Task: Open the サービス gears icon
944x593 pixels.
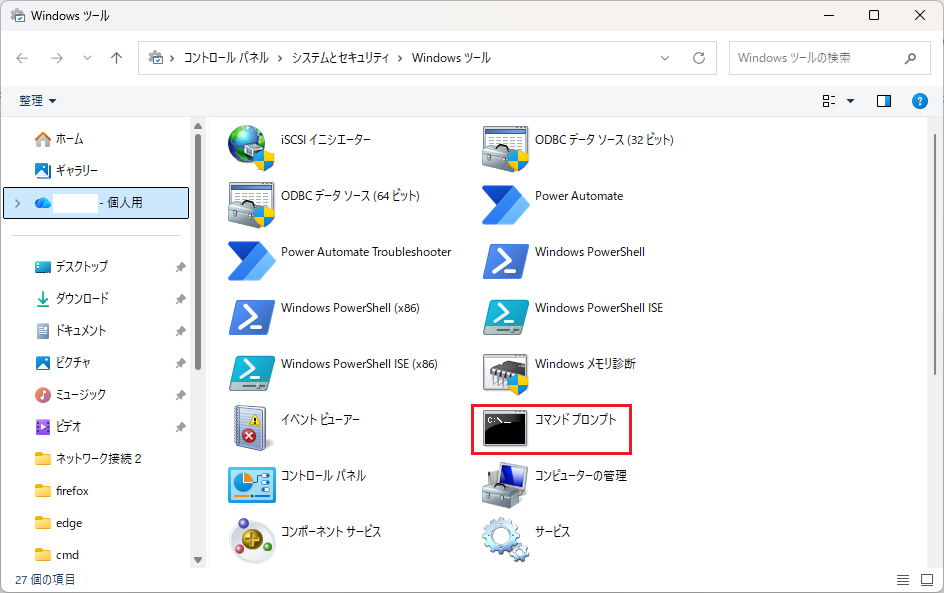Action: point(505,539)
